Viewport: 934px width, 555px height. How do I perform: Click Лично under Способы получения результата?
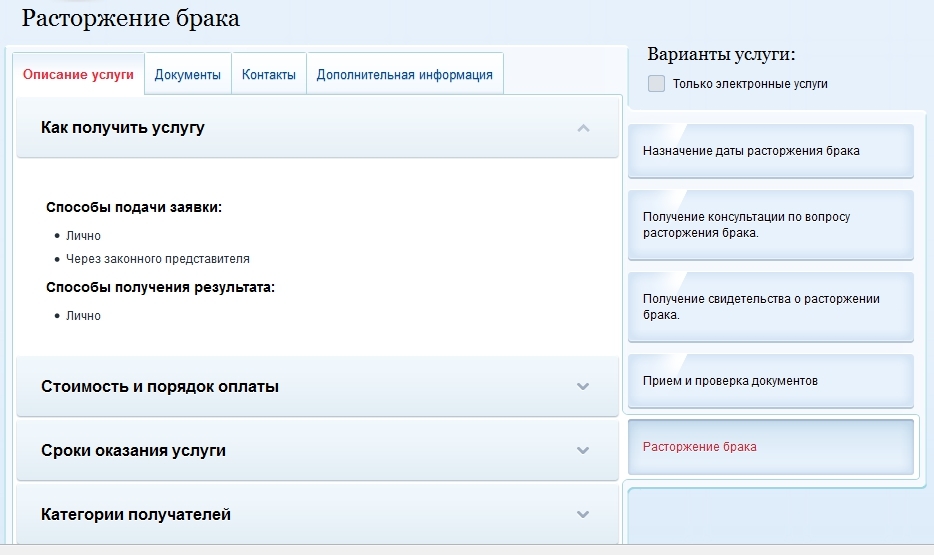click(83, 316)
